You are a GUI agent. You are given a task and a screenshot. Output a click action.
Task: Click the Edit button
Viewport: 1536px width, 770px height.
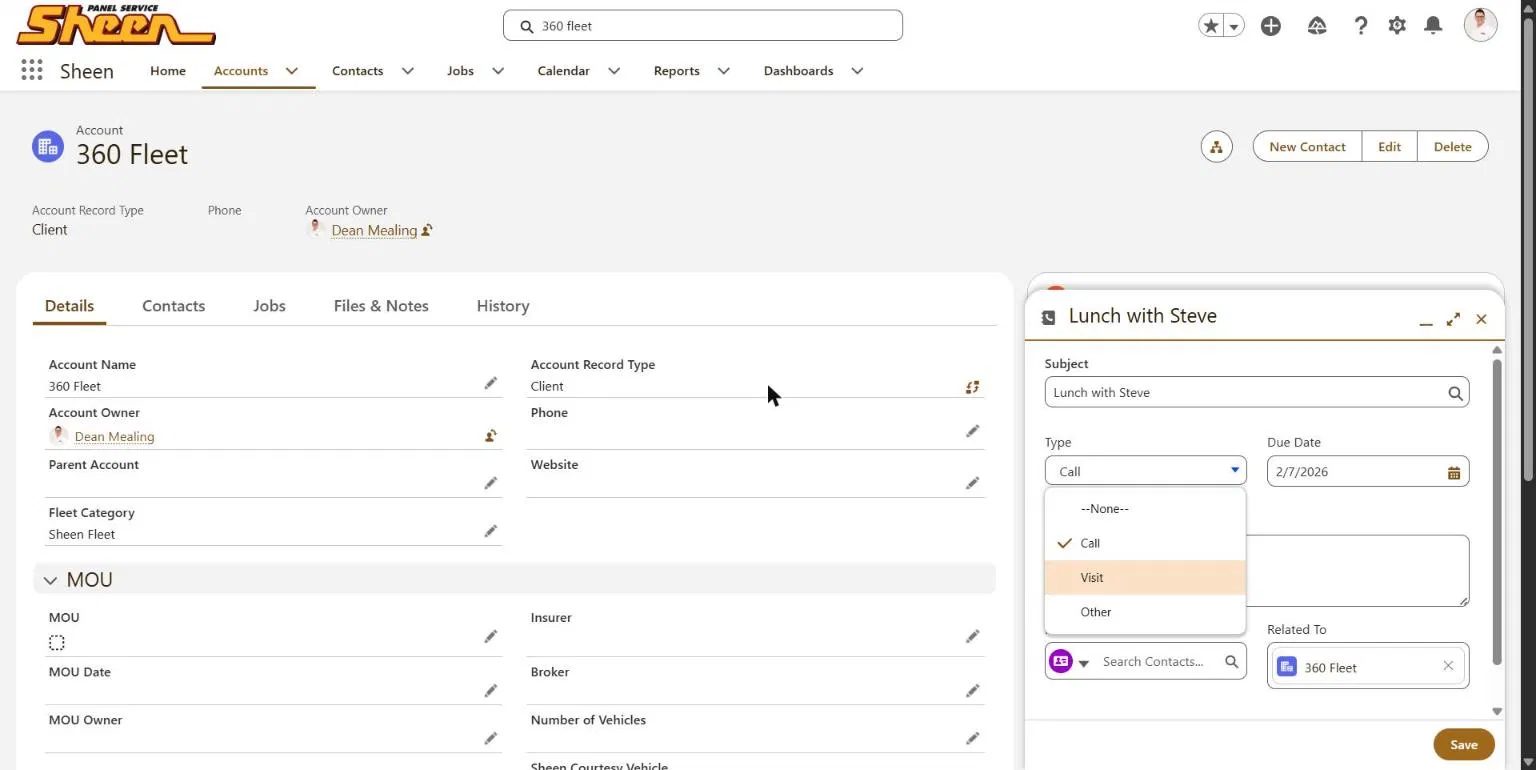pyautogui.click(x=1389, y=146)
